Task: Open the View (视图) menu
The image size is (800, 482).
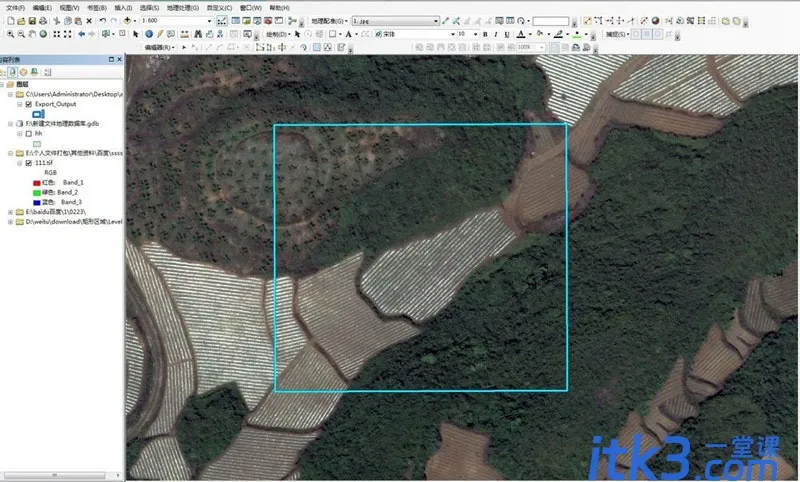Action: [x=69, y=8]
